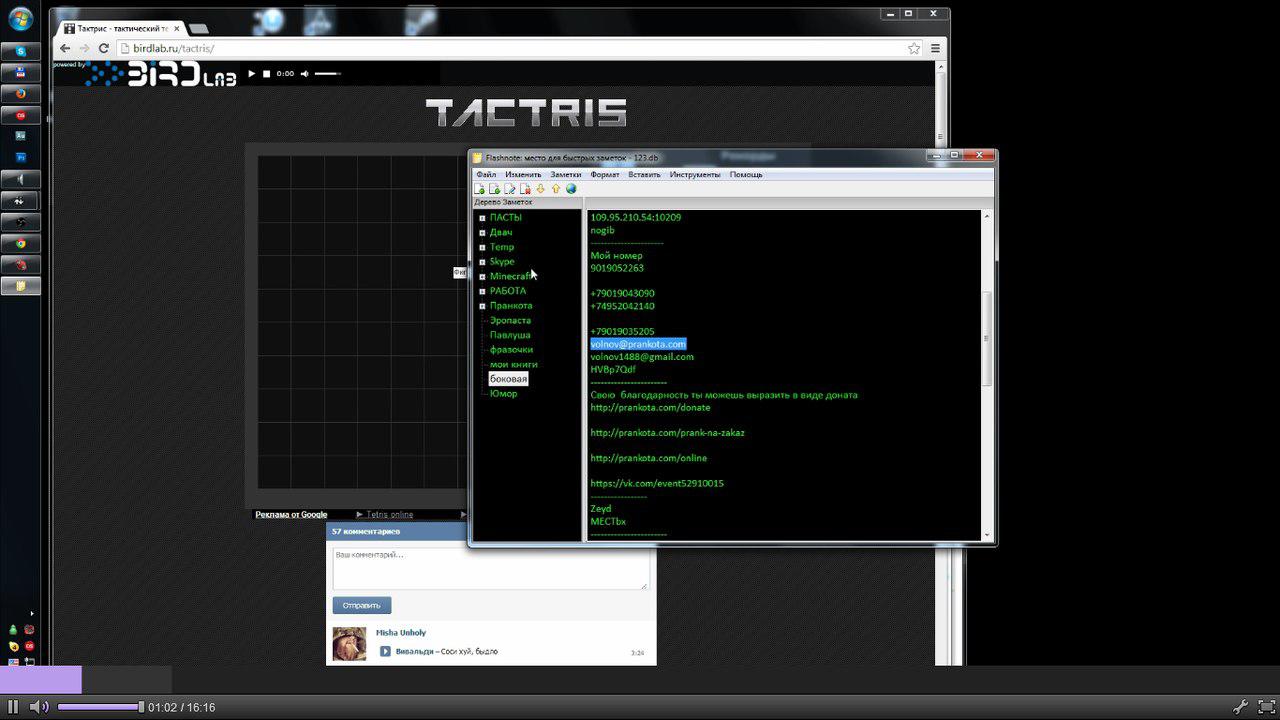Play the BirdLab page audio
1280x720 pixels.
252,74
